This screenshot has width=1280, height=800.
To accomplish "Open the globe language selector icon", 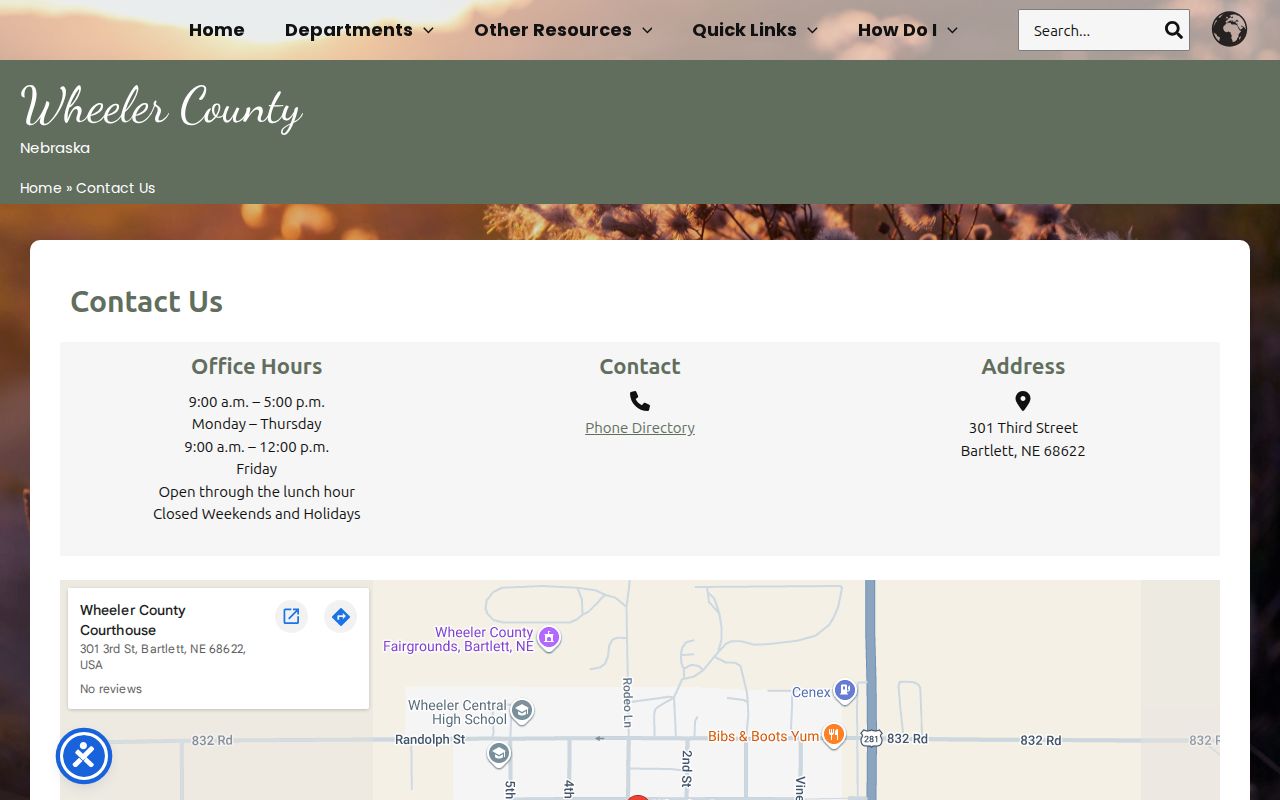I will 1229,29.
